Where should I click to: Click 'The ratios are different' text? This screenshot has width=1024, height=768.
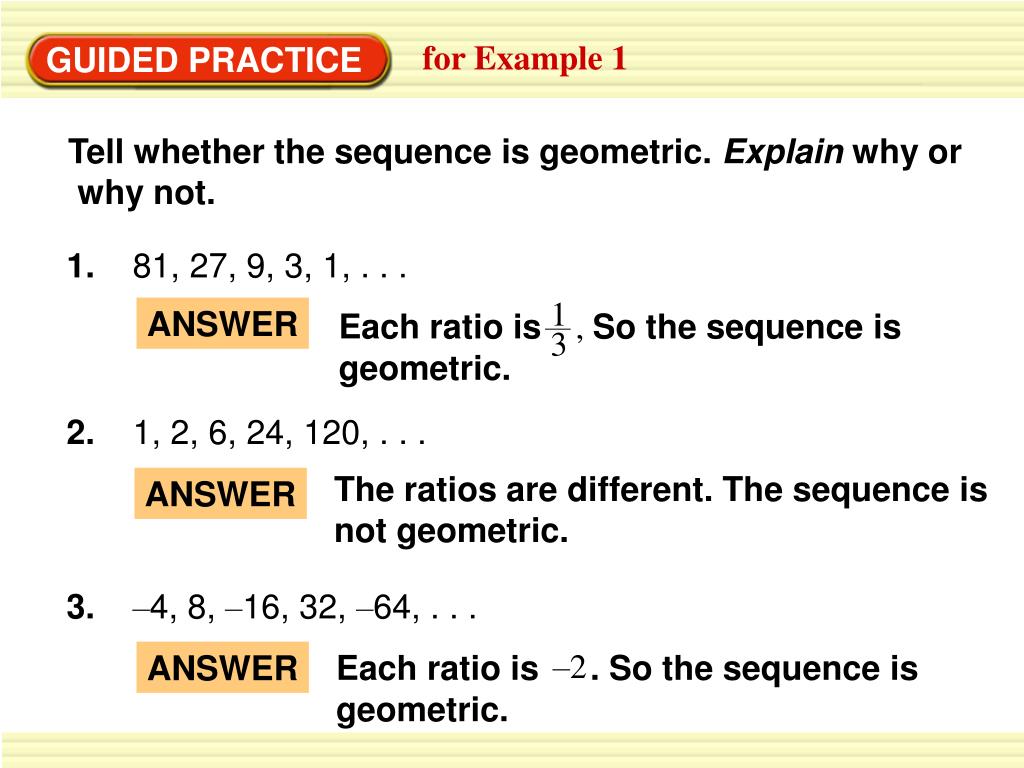tap(522, 489)
